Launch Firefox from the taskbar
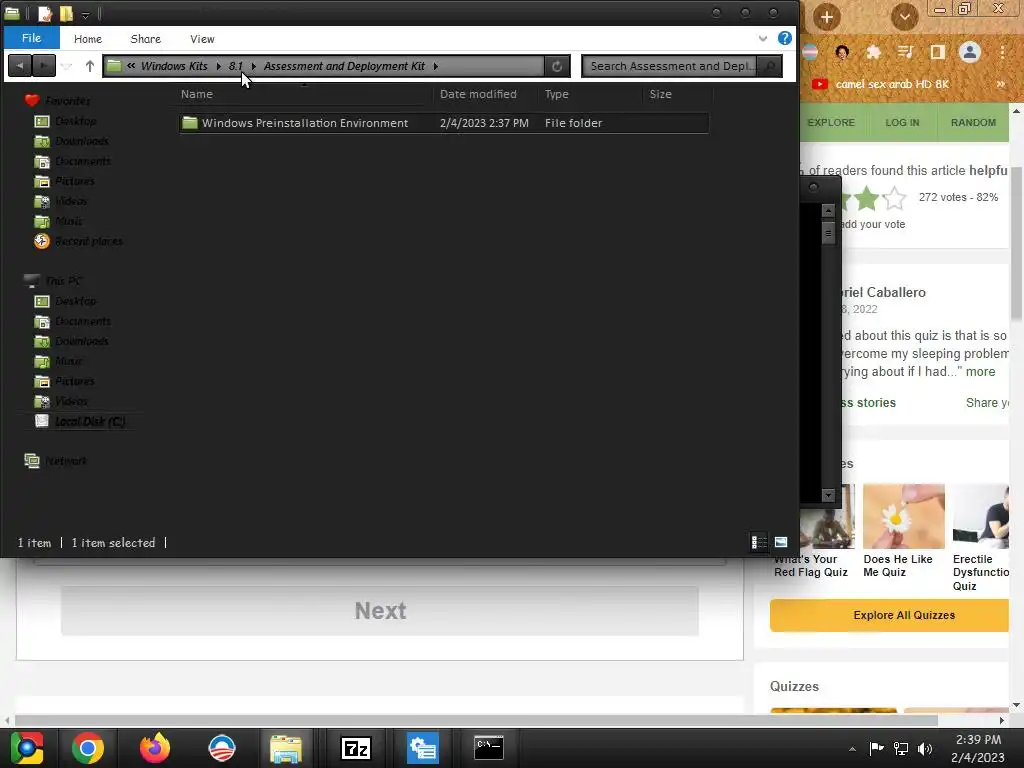 pos(155,748)
